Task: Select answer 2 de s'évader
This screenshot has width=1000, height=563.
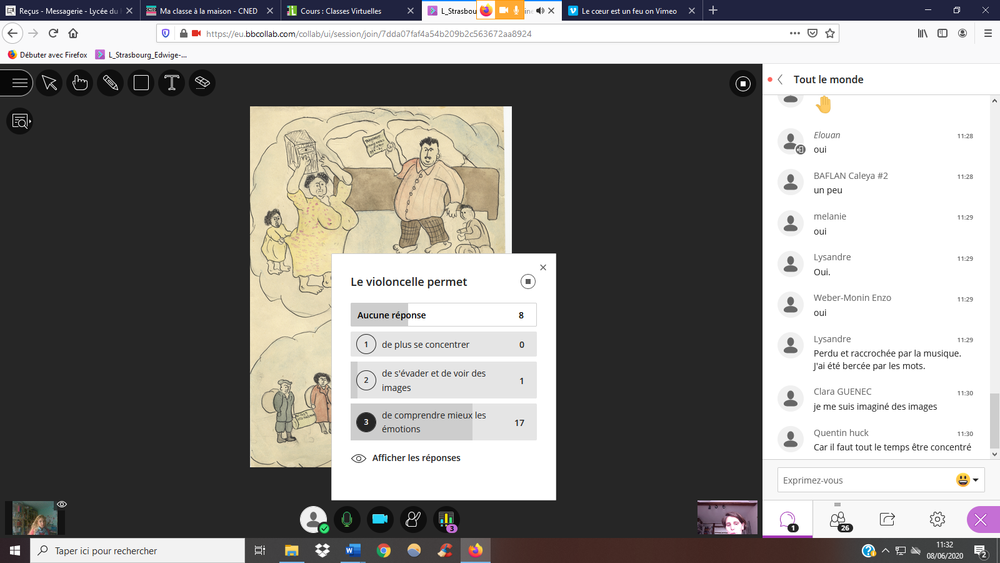Action: (443, 380)
